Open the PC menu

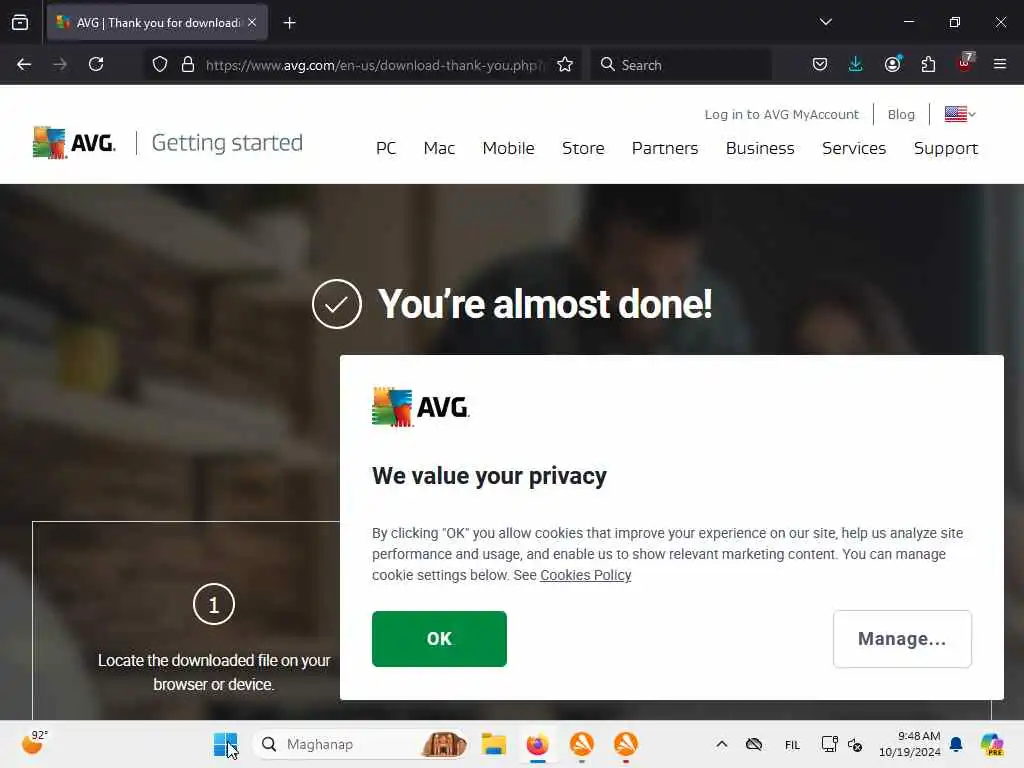pyautogui.click(x=386, y=148)
